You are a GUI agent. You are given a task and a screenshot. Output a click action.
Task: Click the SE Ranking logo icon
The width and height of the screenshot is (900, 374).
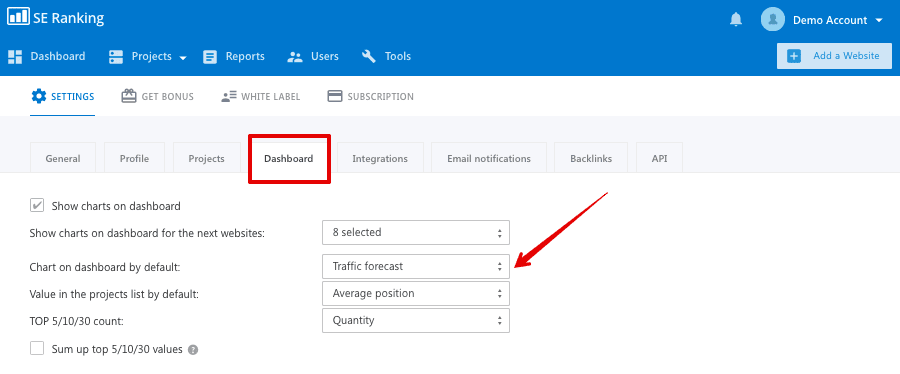click(x=18, y=17)
